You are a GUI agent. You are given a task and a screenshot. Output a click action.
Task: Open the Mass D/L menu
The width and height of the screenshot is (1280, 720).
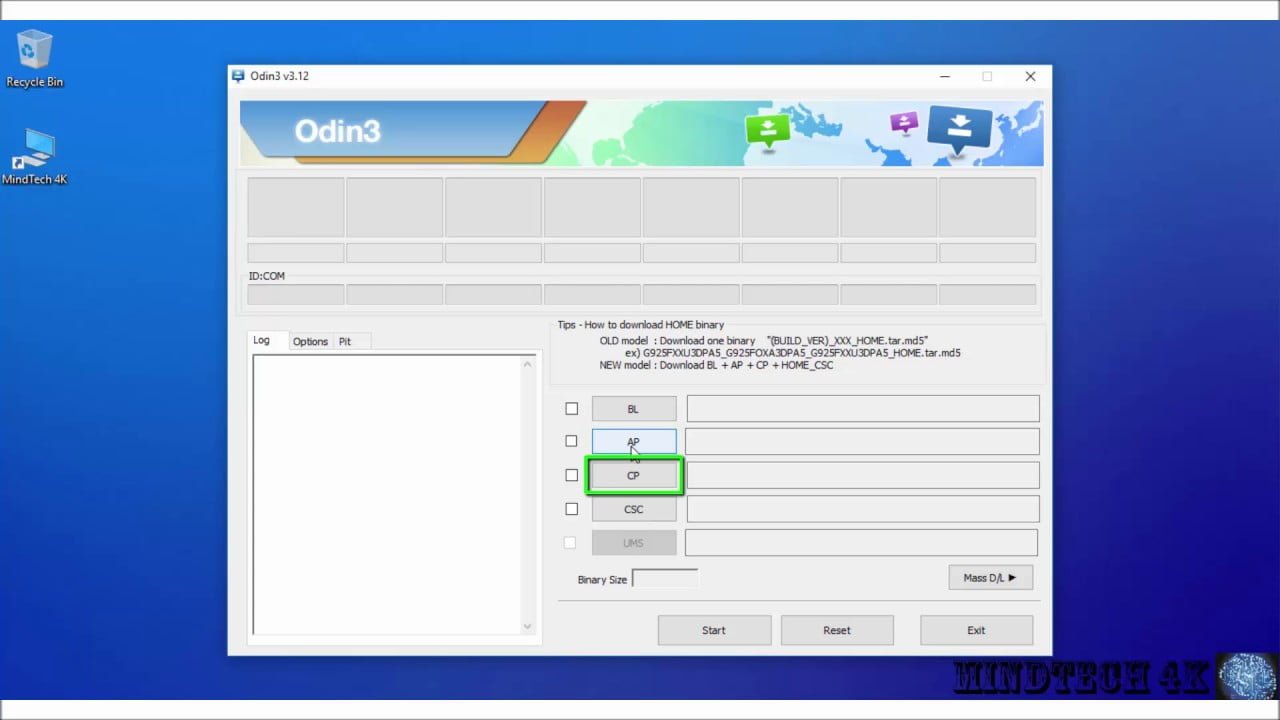[990, 577]
